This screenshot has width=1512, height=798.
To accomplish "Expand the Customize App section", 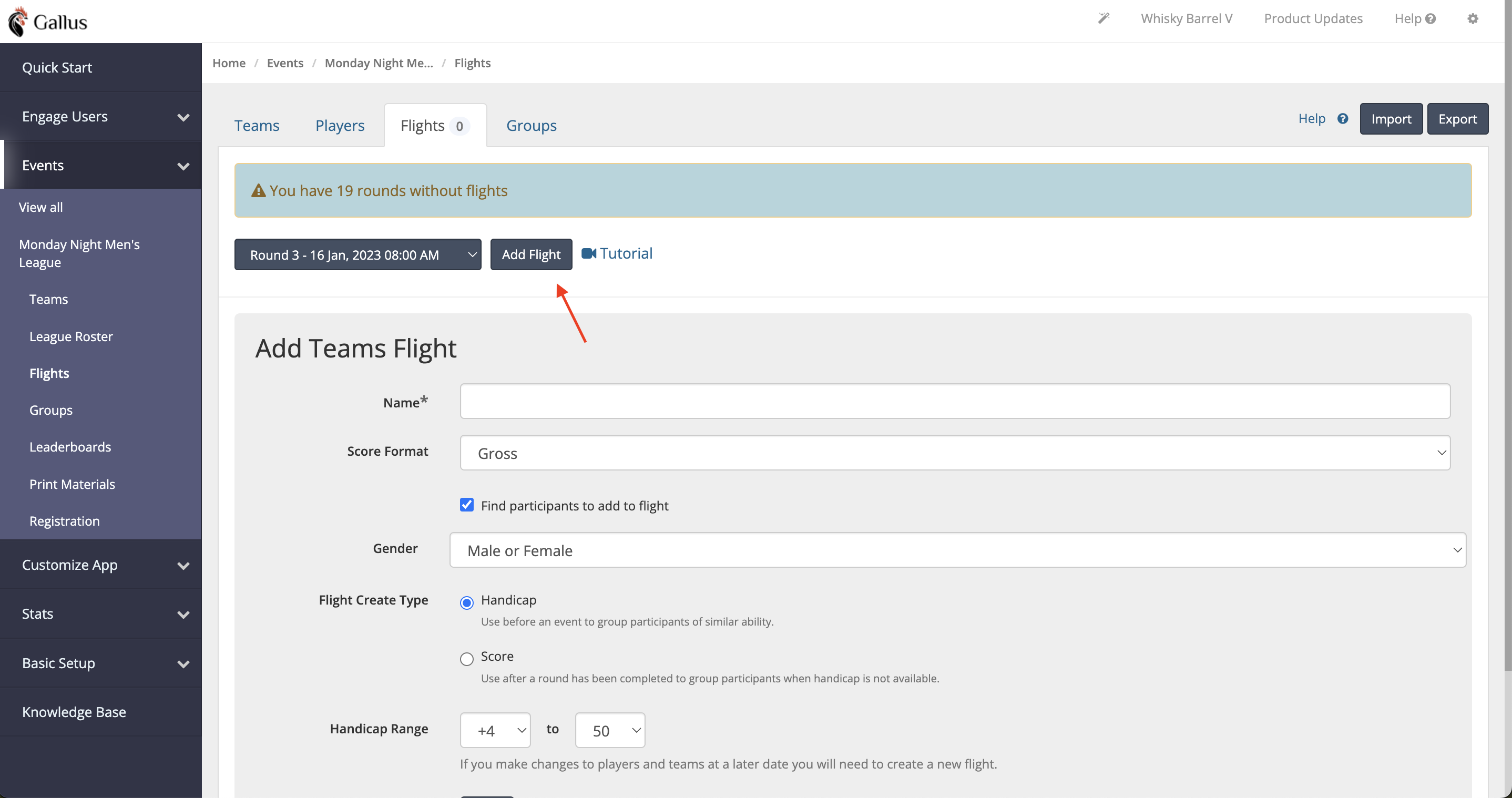I will point(101,565).
